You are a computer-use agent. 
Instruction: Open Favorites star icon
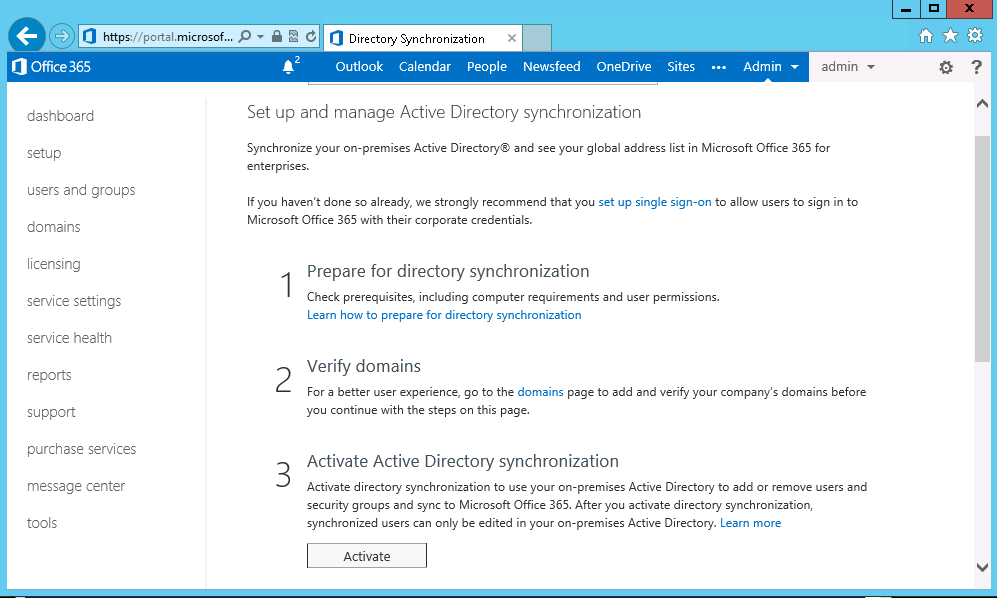coord(950,36)
